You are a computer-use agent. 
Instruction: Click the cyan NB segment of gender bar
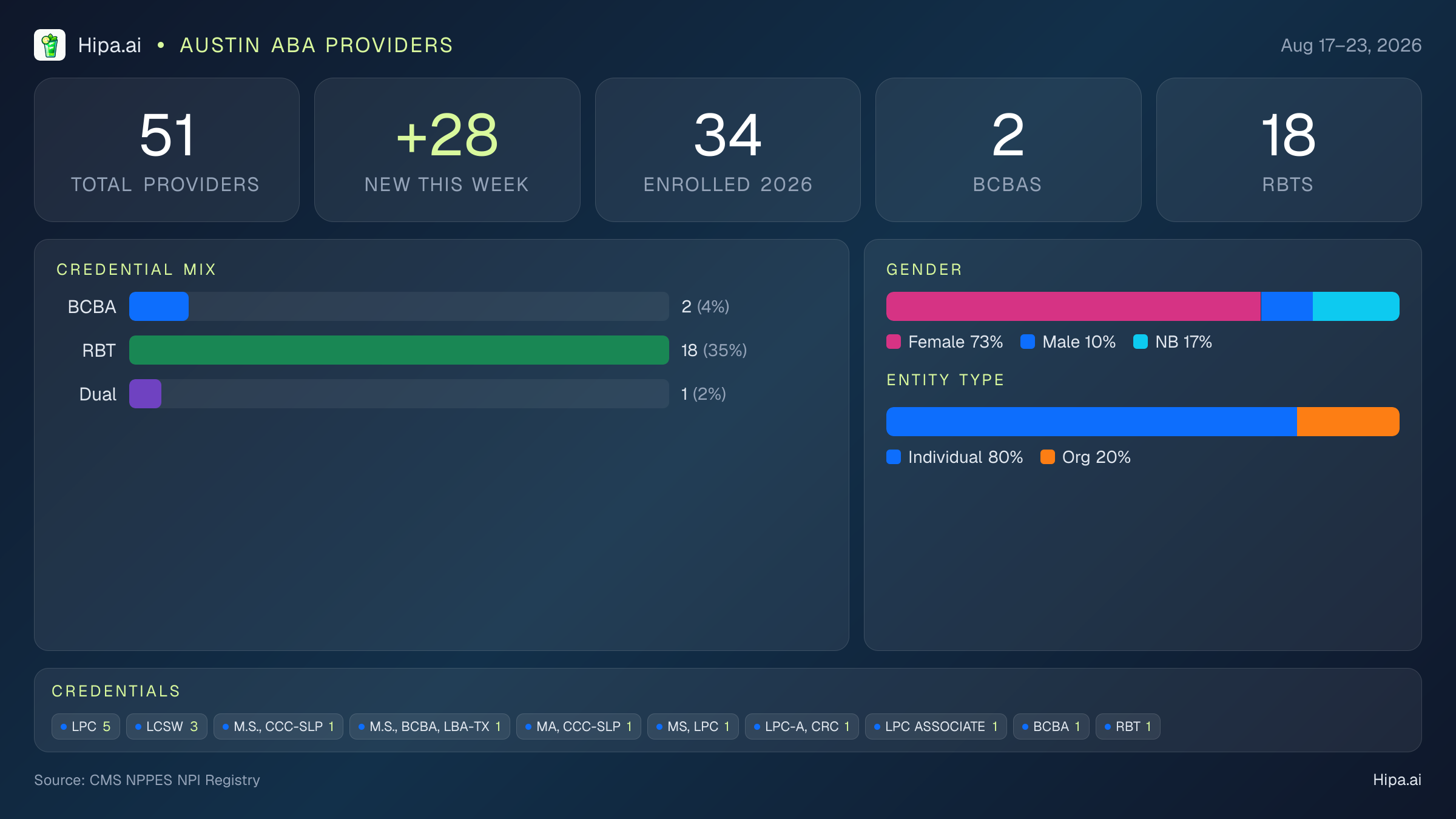1356,306
